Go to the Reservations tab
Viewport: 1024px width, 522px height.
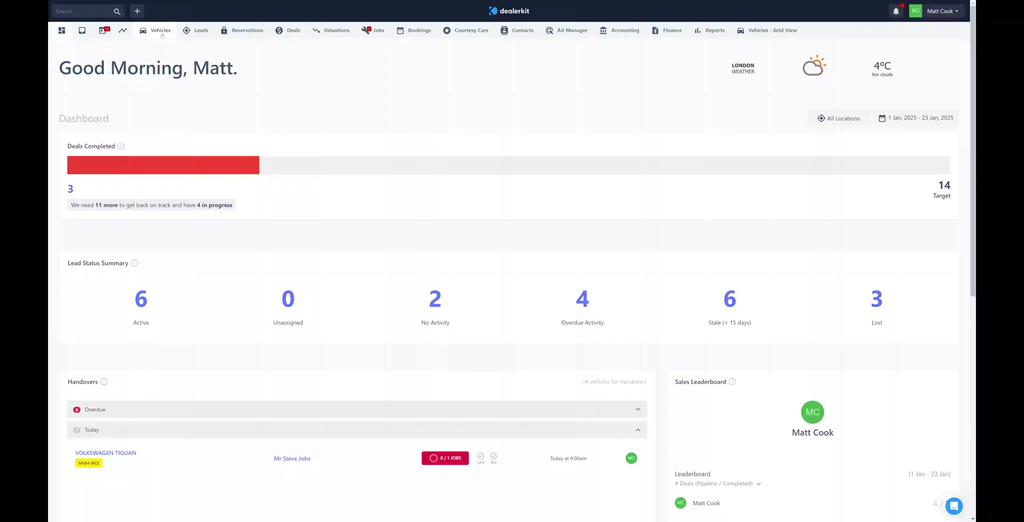(x=241, y=31)
